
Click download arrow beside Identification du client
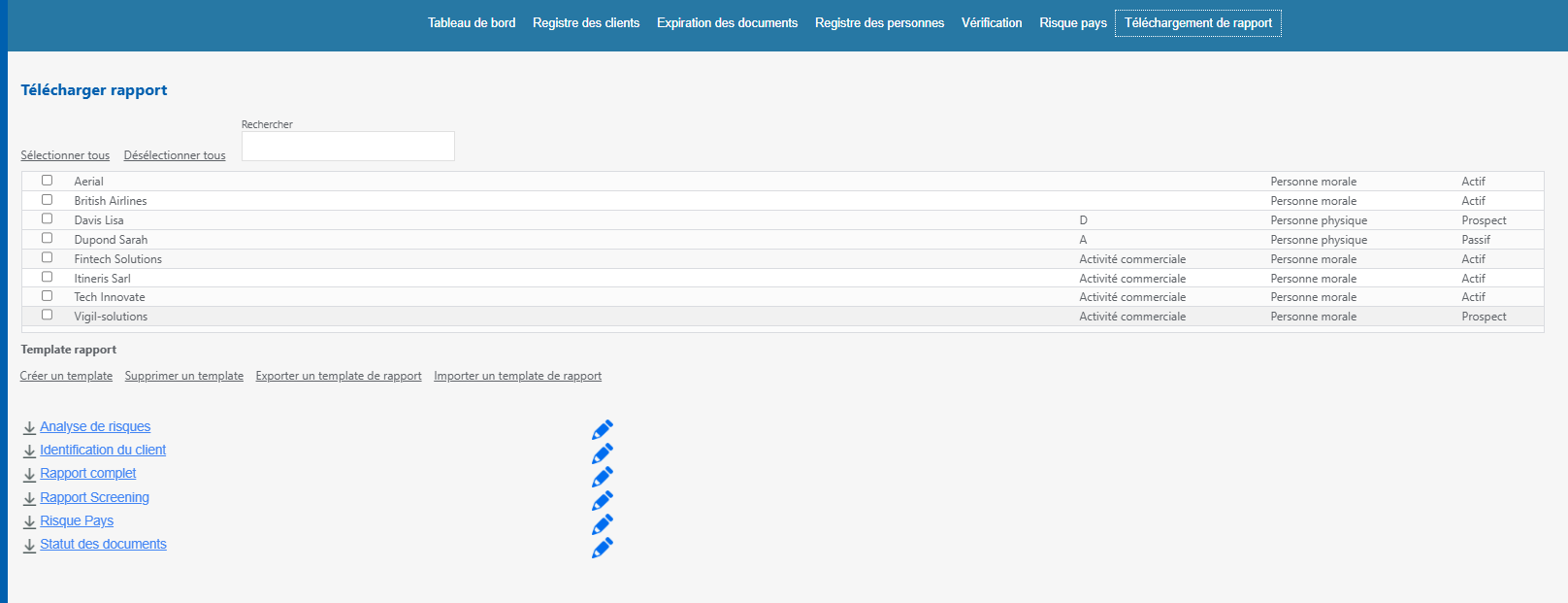coord(29,451)
